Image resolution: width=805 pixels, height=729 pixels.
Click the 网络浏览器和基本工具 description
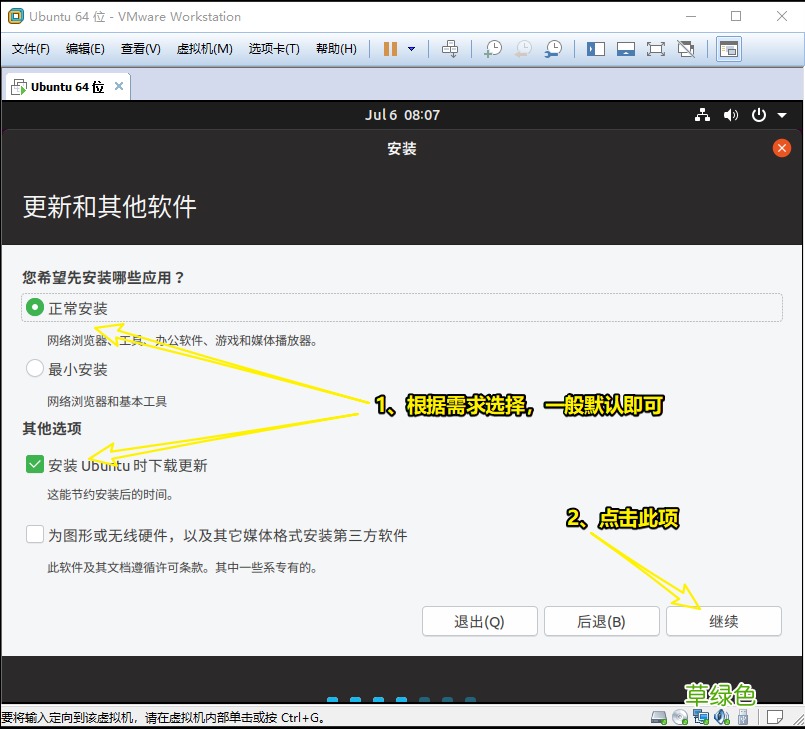(107, 401)
